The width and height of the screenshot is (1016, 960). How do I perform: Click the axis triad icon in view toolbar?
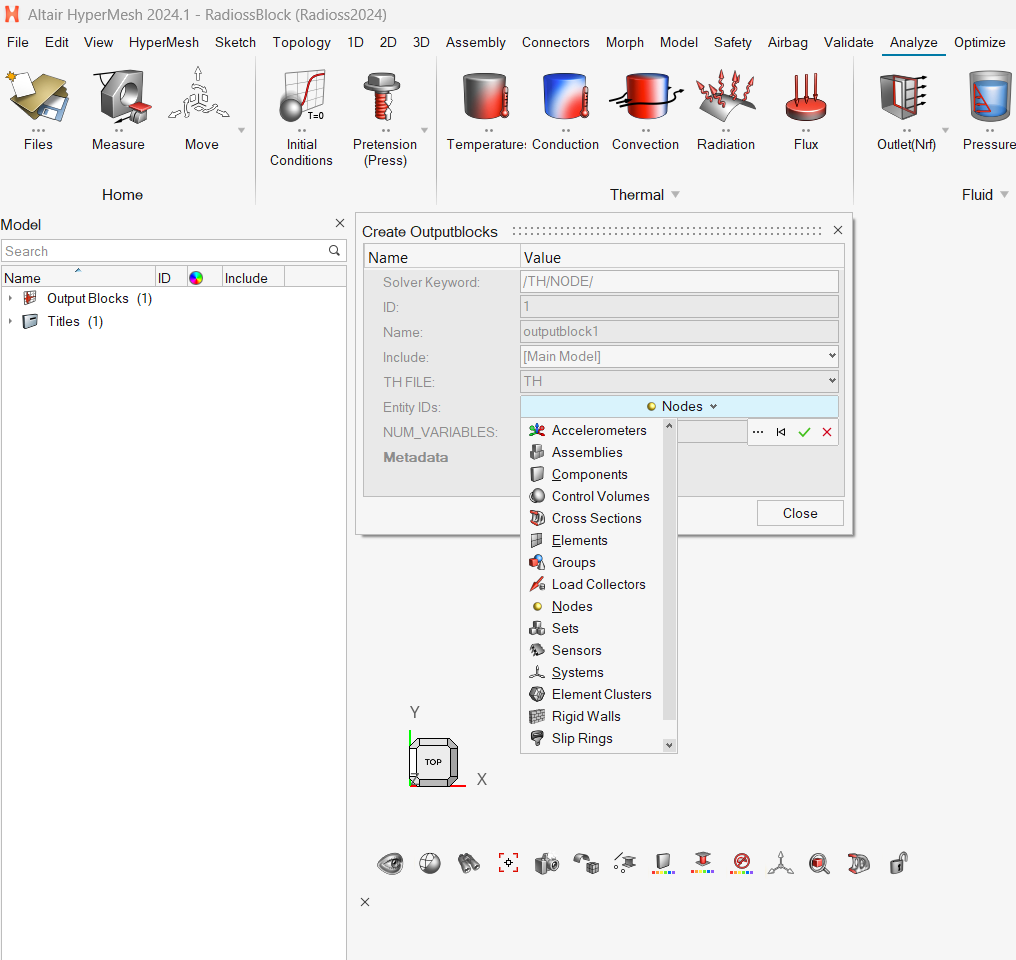click(x=781, y=863)
